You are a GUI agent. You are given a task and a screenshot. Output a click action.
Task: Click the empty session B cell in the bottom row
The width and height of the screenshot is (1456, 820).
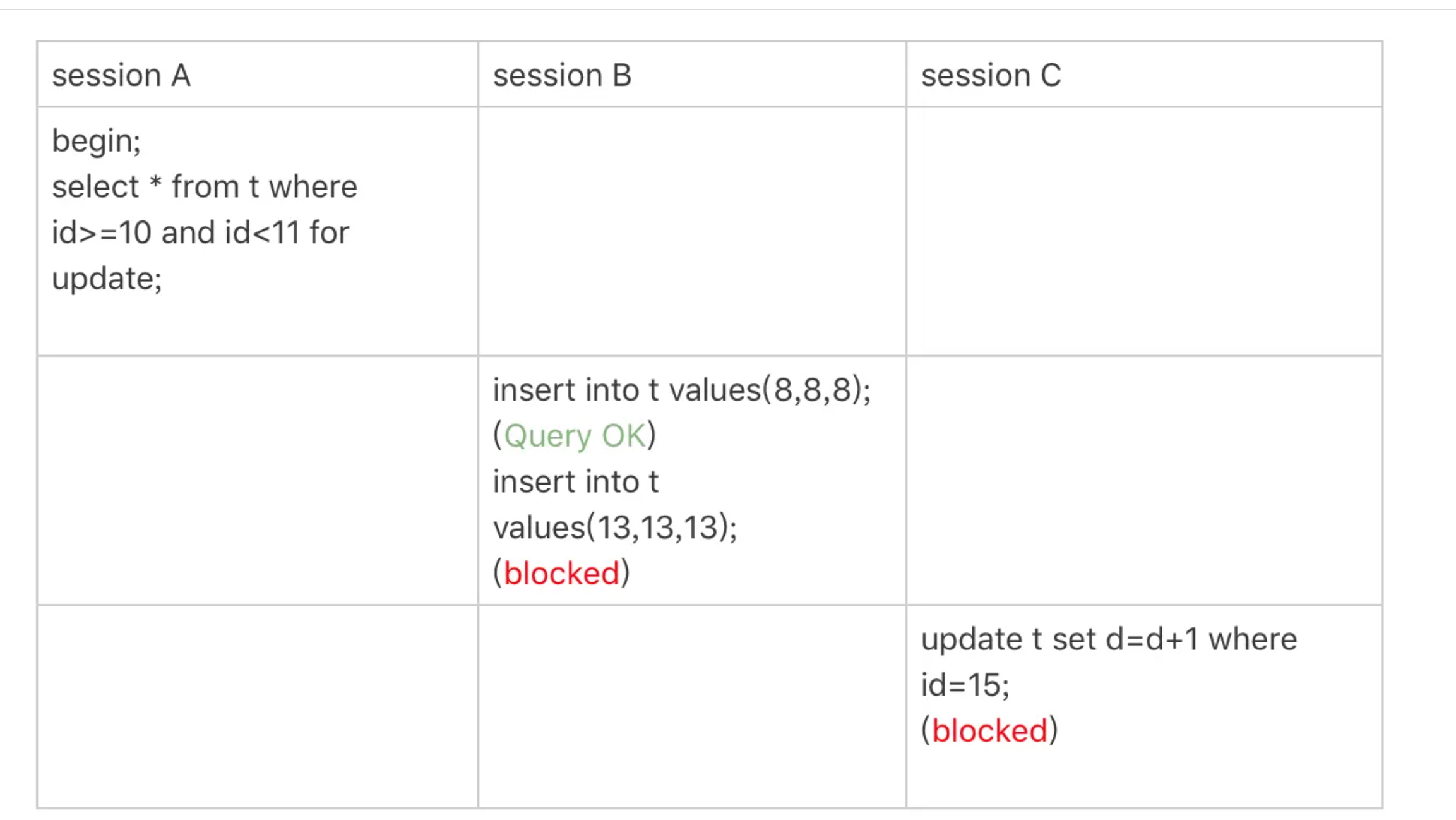[692, 706]
